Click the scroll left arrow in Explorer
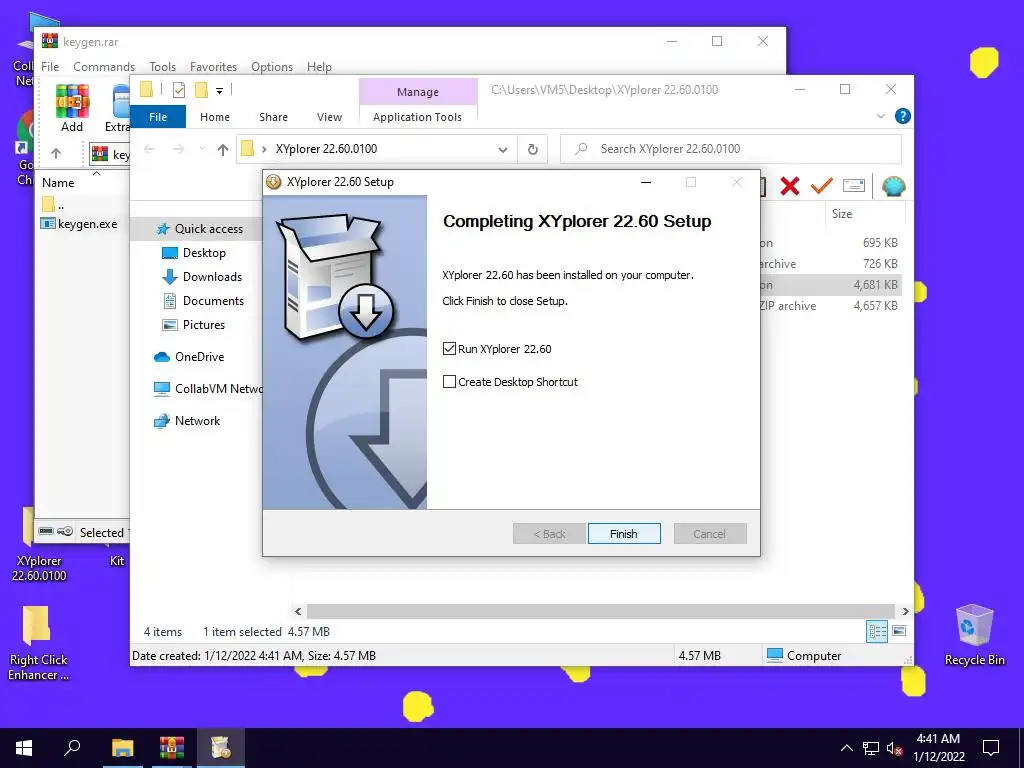Viewport: 1024px width, 768px height. (x=298, y=611)
